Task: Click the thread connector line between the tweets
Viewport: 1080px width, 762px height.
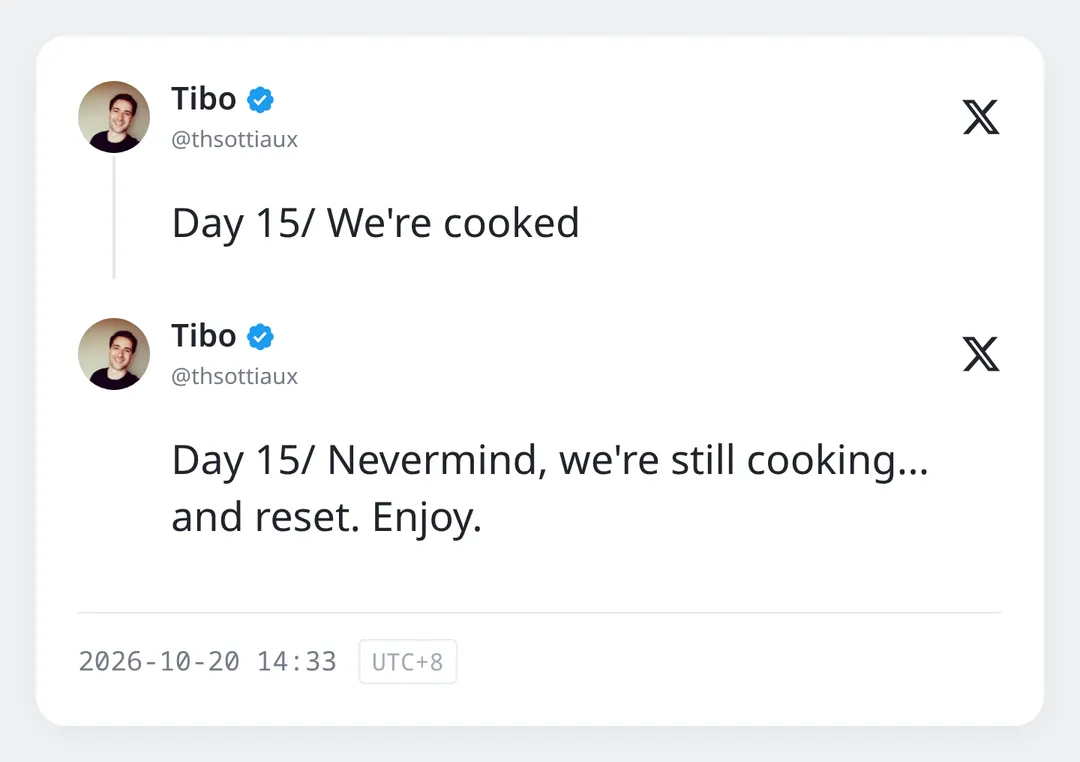Action: pos(114,217)
